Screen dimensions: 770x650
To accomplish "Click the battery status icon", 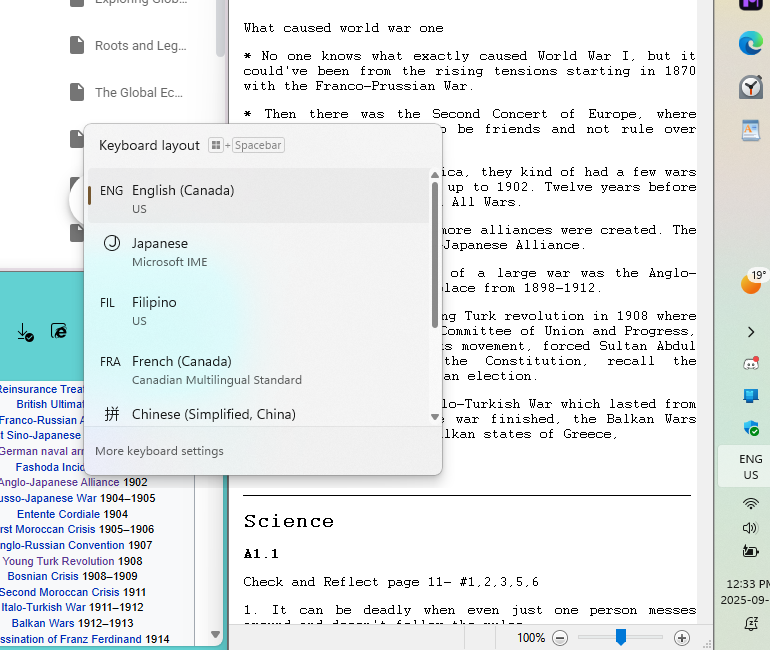I will click(x=750, y=551).
